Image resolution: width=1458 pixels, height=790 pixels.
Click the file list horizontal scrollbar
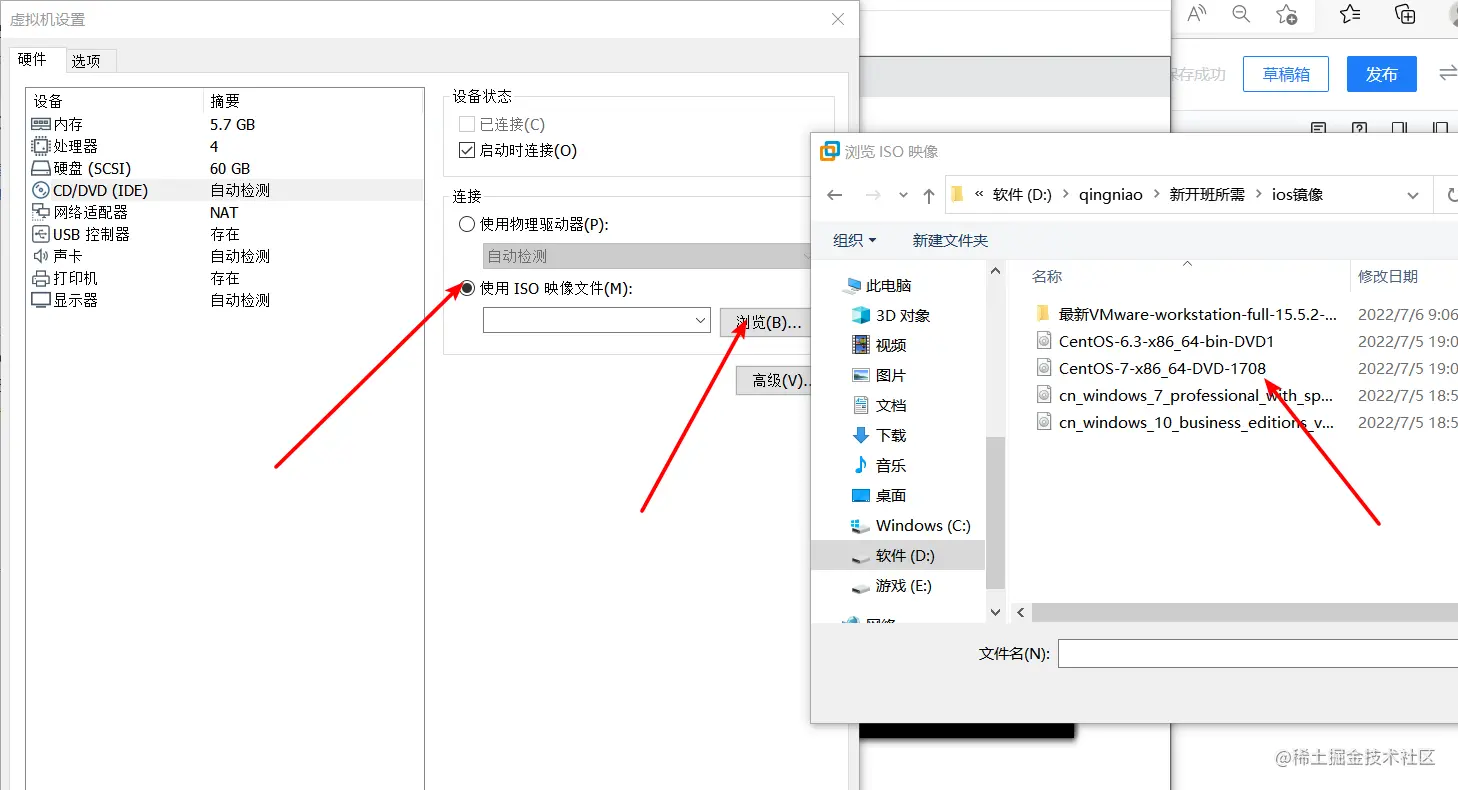click(1245, 612)
